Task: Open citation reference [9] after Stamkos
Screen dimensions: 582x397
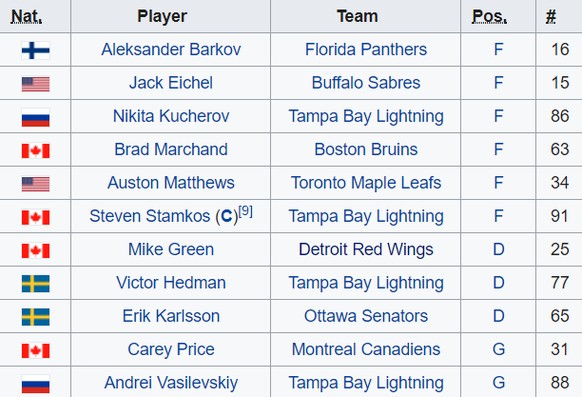Action: pyautogui.click(x=246, y=211)
